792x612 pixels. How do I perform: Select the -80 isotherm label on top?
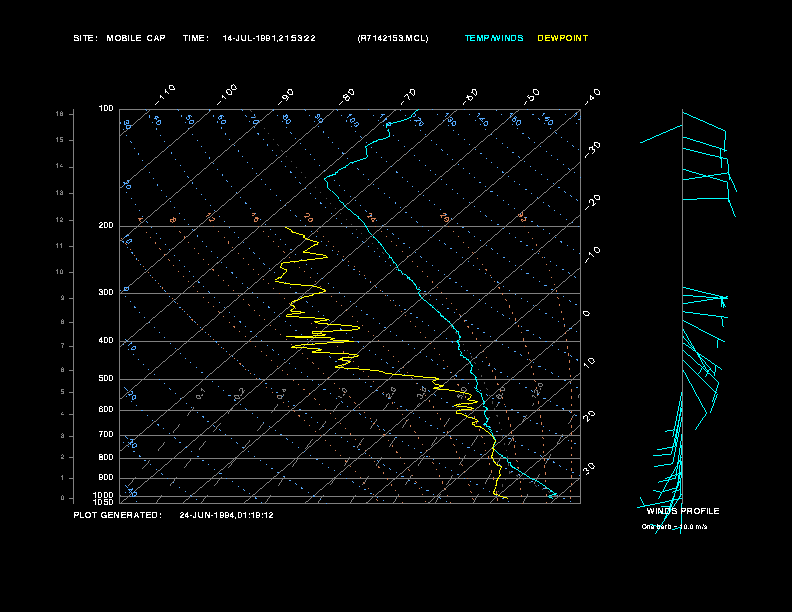click(347, 96)
